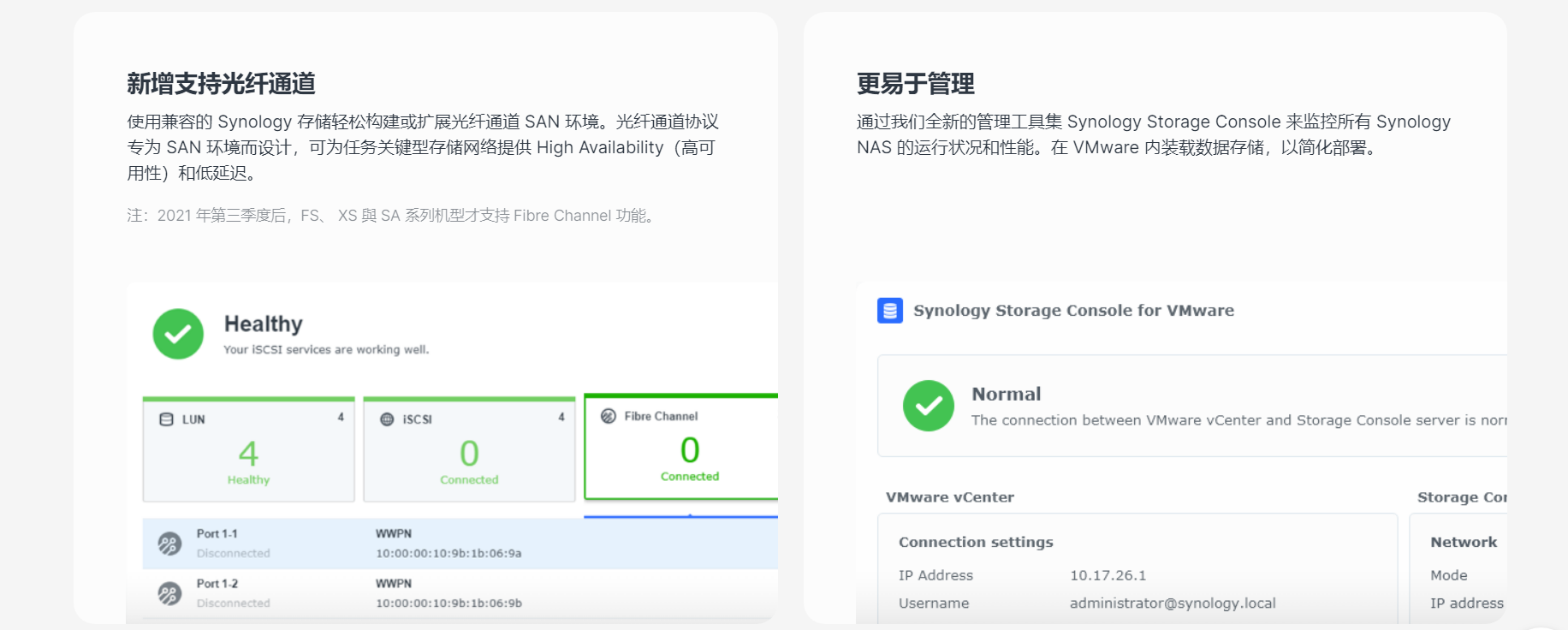Click the Fibre Channel icon
This screenshot has width=1568, height=630.
pos(609,416)
